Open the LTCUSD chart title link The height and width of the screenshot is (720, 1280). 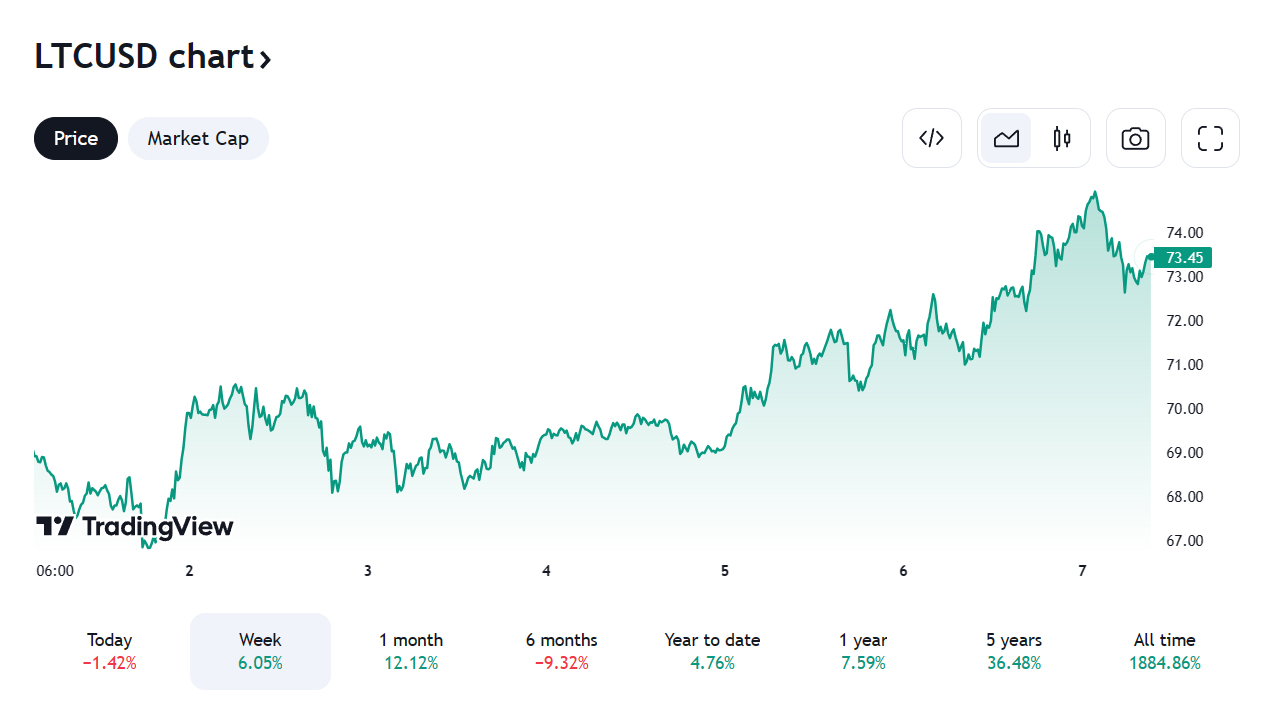(144, 57)
